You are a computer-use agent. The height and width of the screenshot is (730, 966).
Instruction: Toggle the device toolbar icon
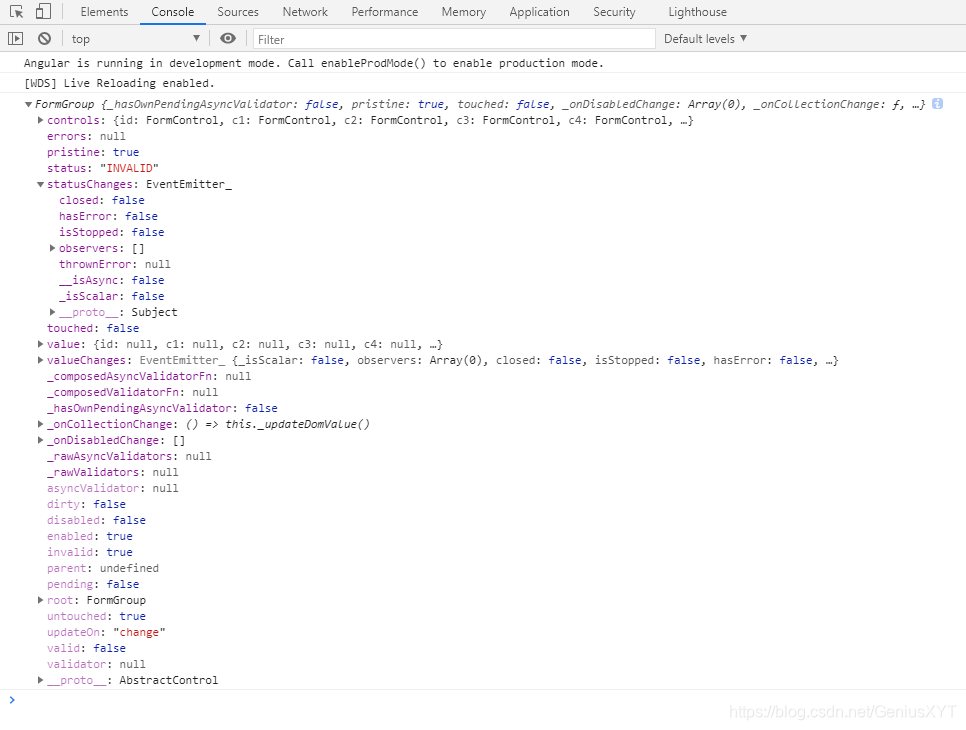[x=43, y=12]
